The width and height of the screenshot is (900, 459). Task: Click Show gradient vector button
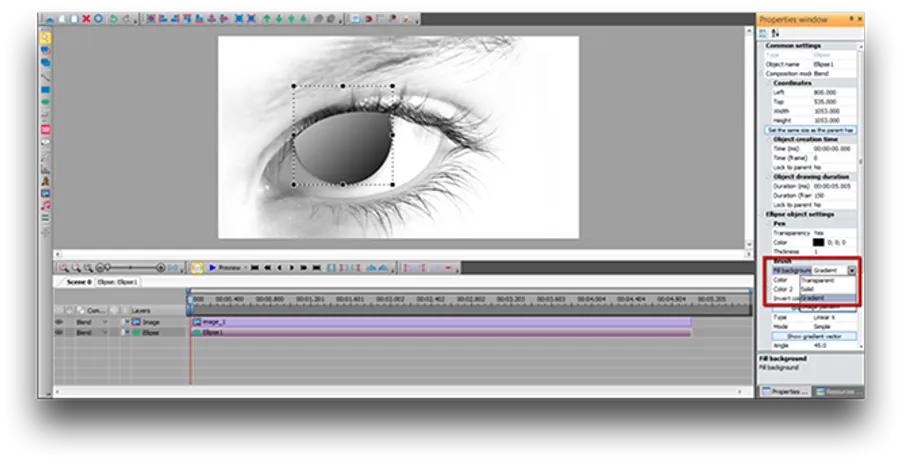(814, 336)
